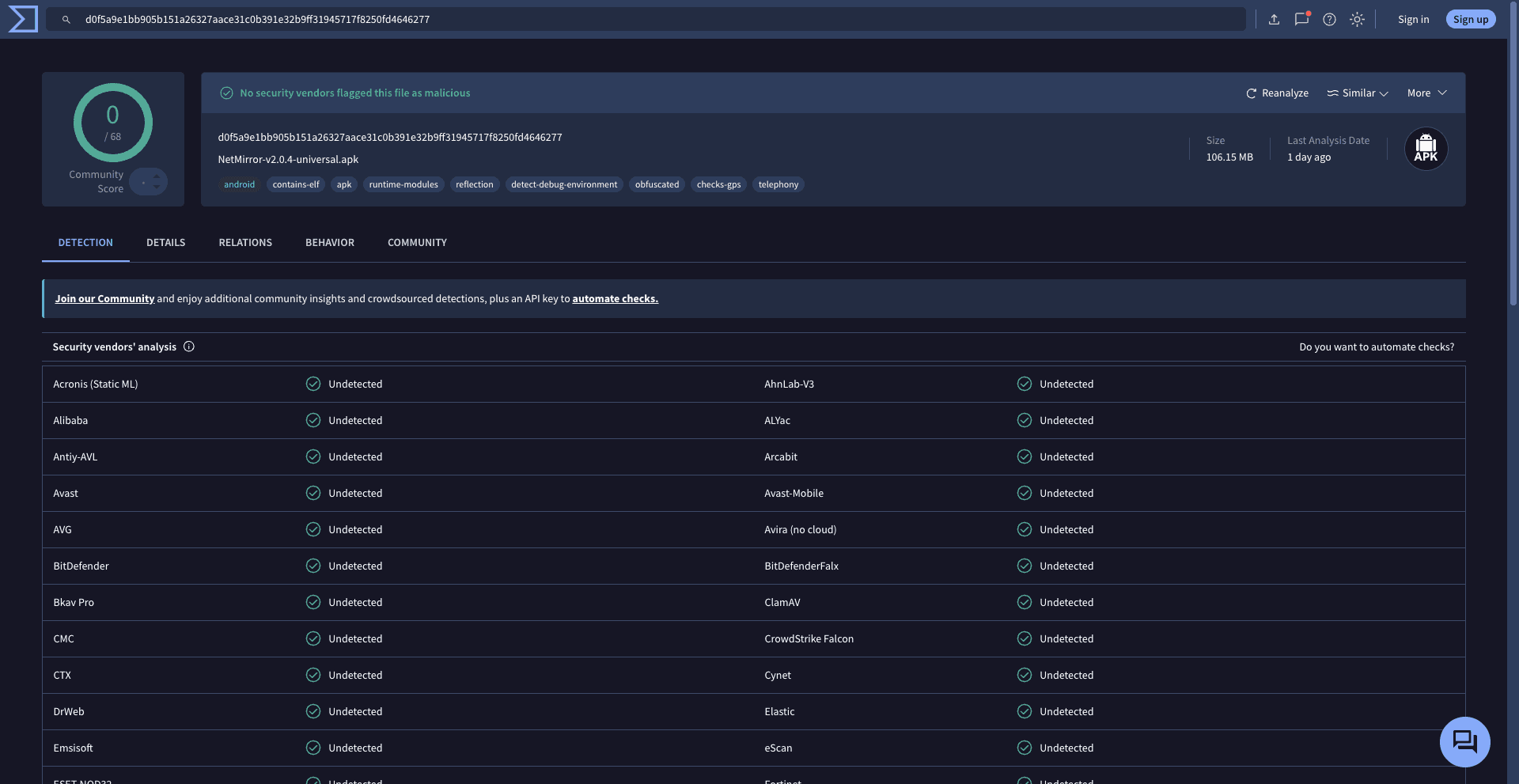Click the AhnLab-V3 undetected check icon

coord(1025,384)
